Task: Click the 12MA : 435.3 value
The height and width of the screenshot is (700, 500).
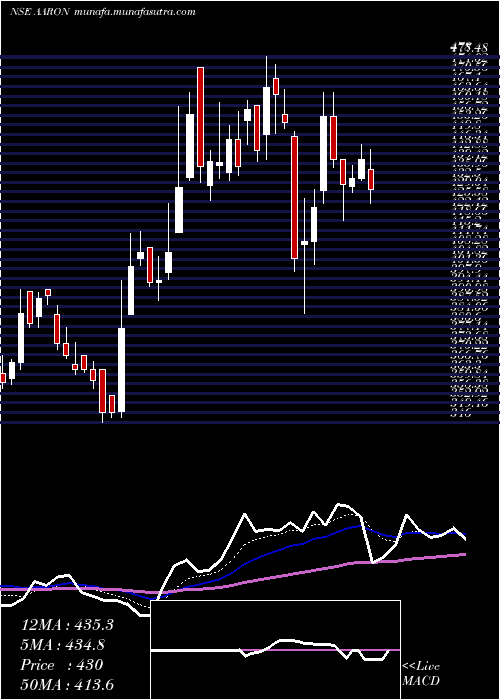Action: coord(67,625)
